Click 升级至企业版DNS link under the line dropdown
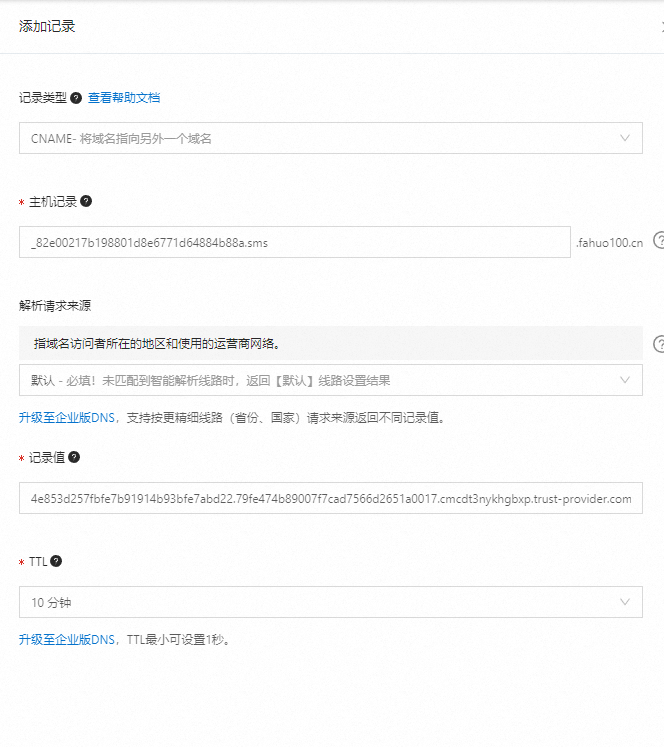664x747 pixels. pyautogui.click(x=68, y=417)
